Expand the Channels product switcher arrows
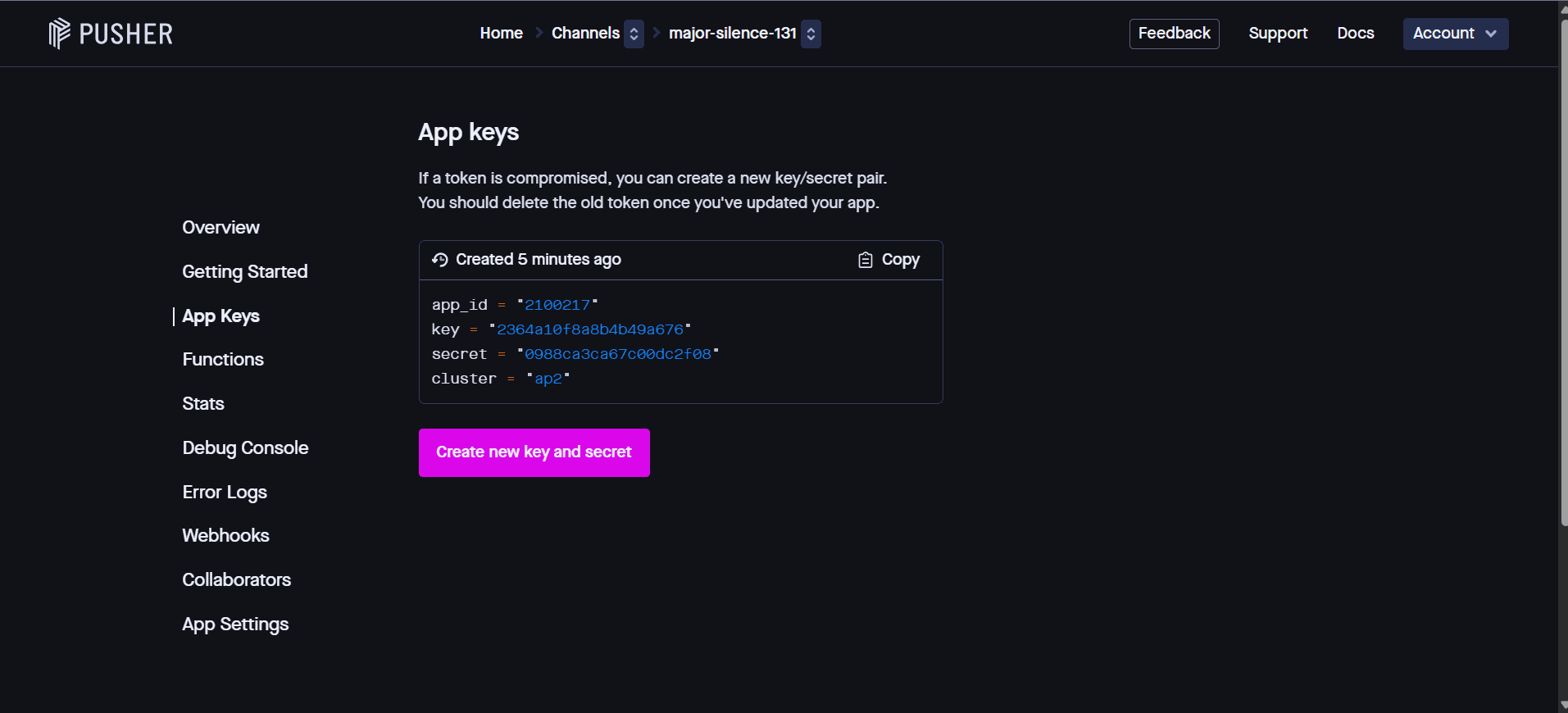This screenshot has width=1568, height=713. (634, 34)
